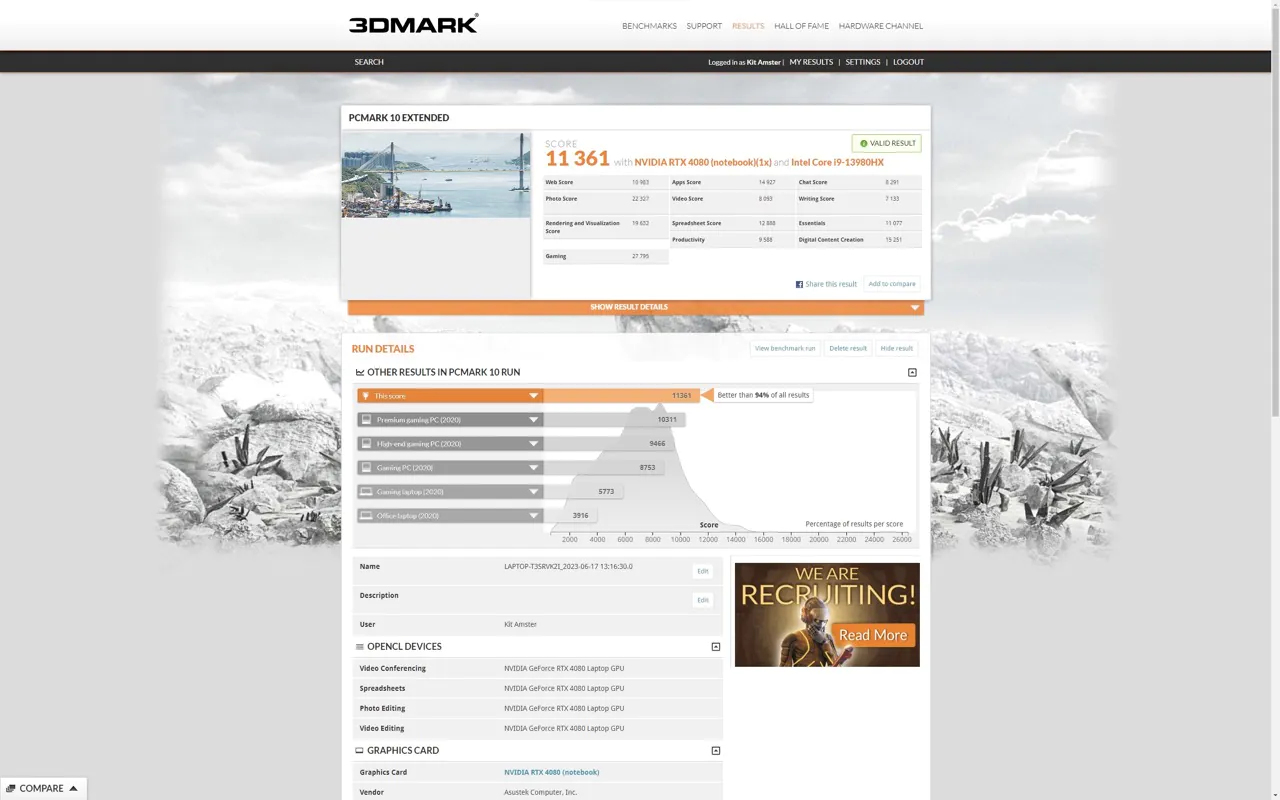Screen dimensions: 1280x800
Task: Click the result name LAPTOP-T3SRVK2I text
Action: (x=568, y=566)
